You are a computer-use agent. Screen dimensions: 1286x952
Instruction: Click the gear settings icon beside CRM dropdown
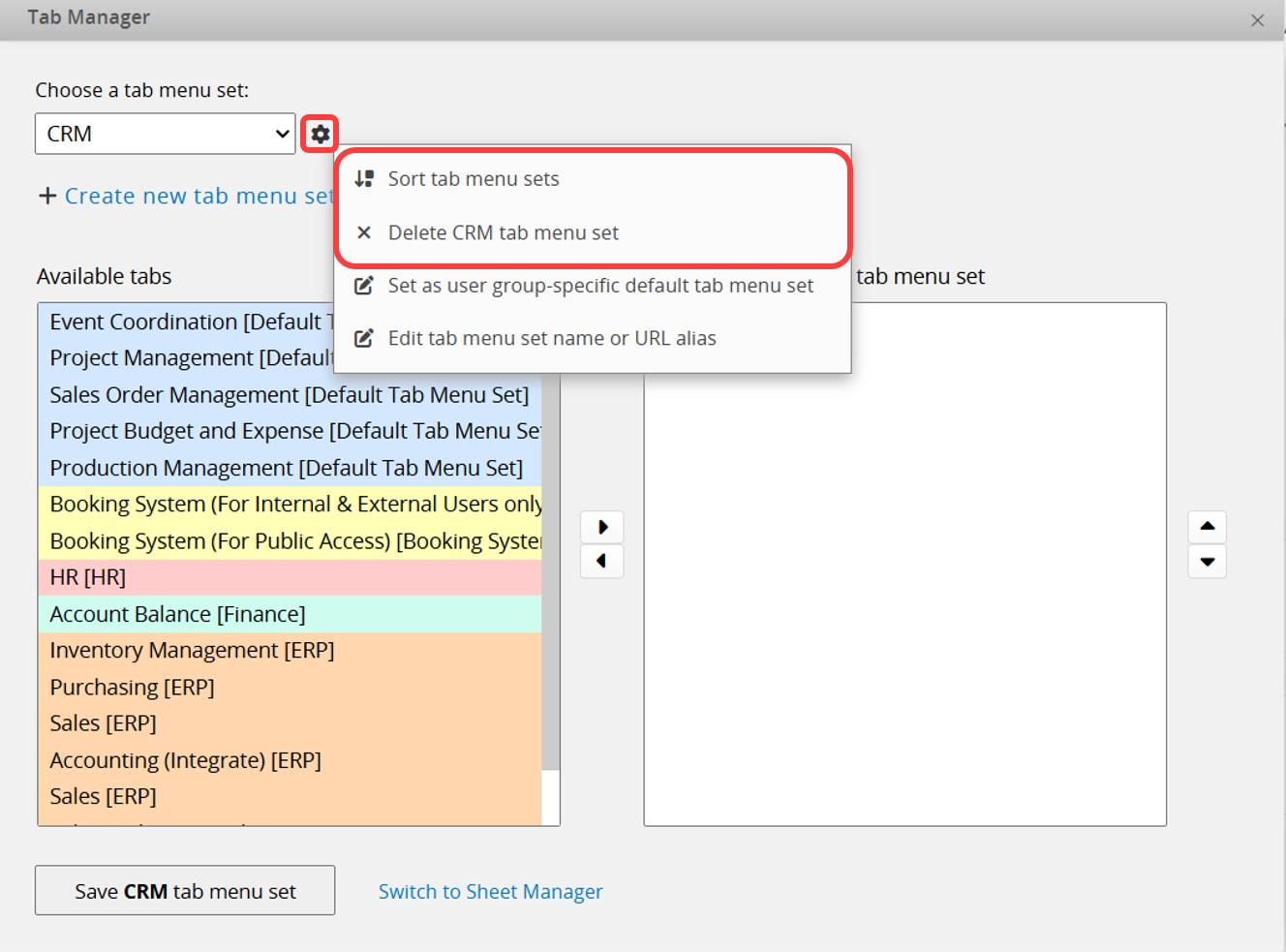tap(321, 134)
